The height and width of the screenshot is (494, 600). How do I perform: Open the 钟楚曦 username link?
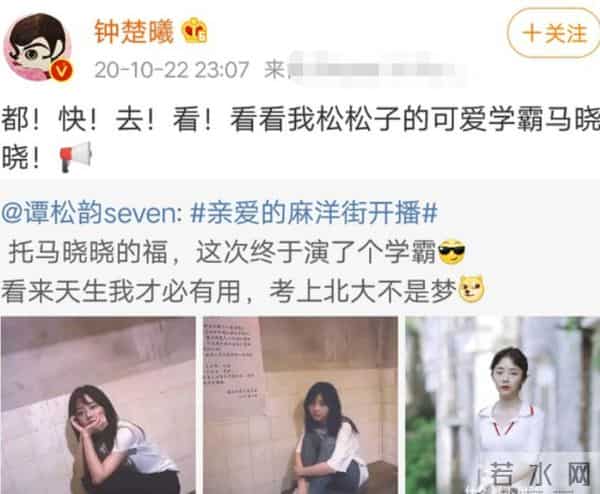point(134,31)
